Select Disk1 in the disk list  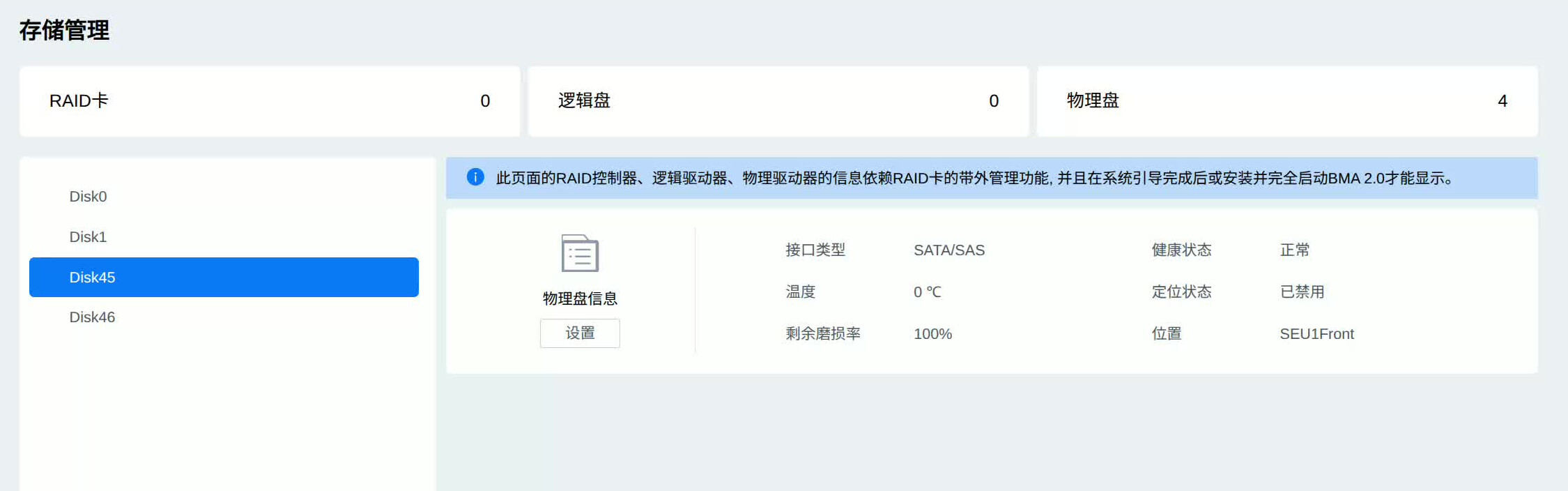pos(88,237)
